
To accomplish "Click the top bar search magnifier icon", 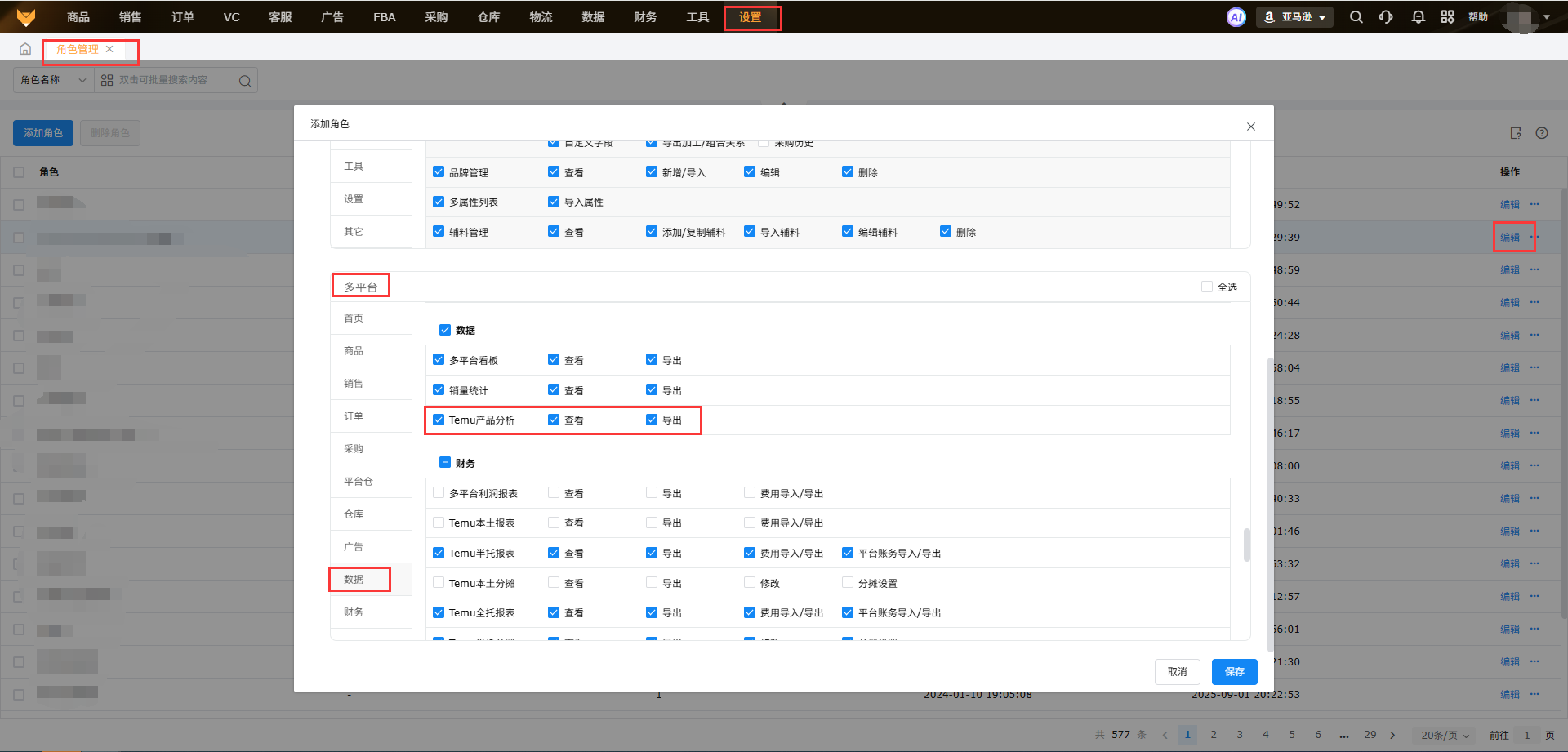I will point(1356,17).
